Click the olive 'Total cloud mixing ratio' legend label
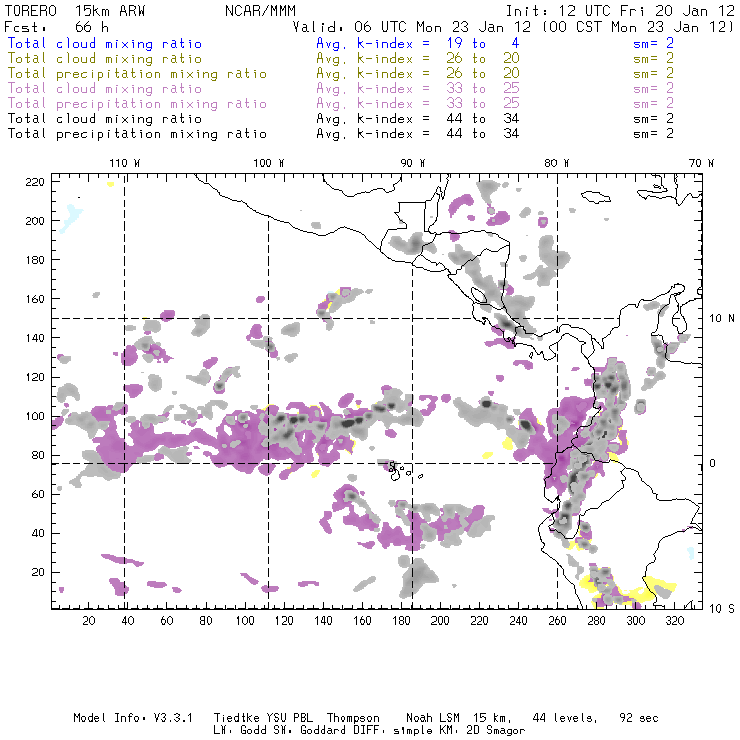The image size is (740, 740). pyautogui.click(x=105, y=59)
